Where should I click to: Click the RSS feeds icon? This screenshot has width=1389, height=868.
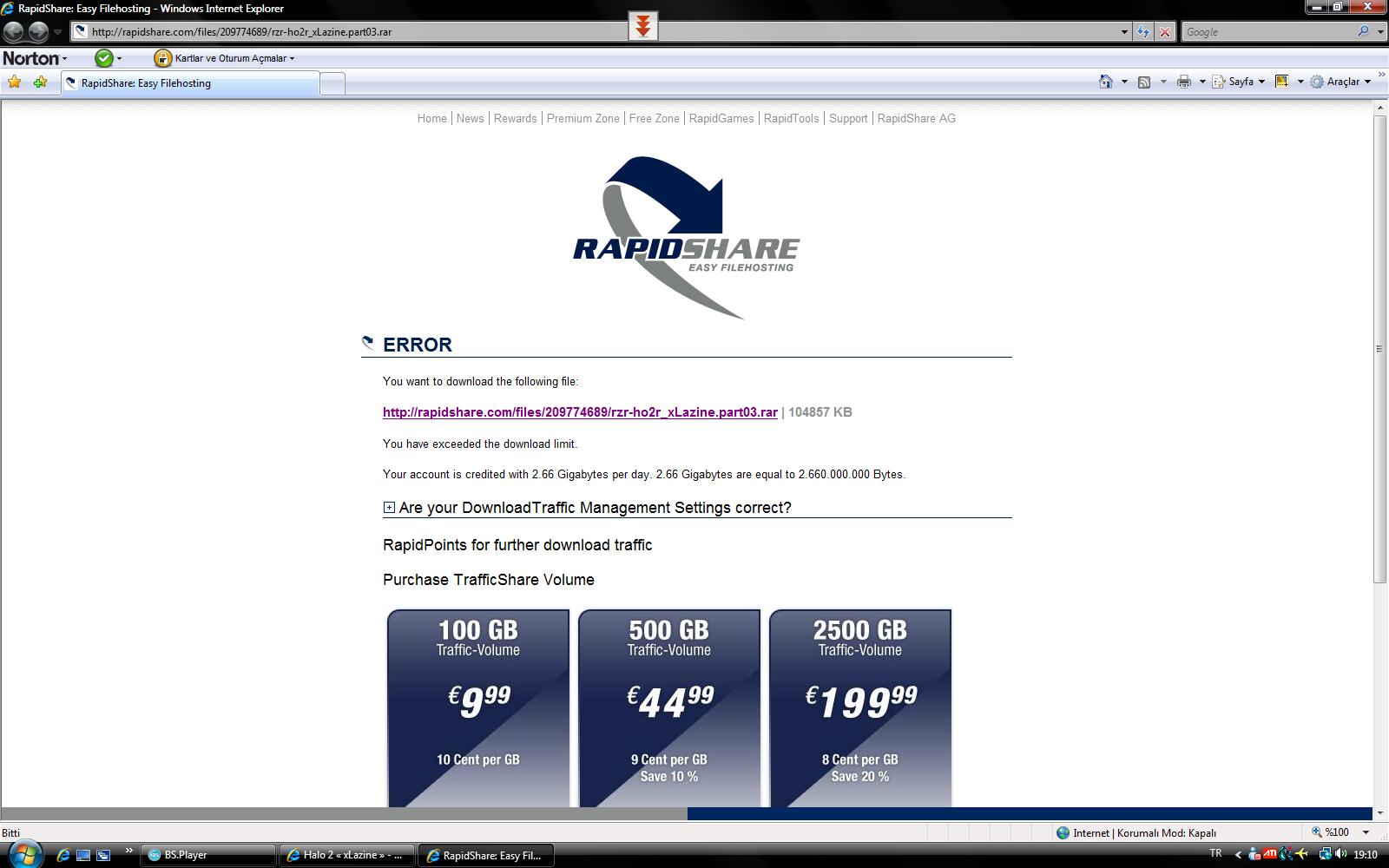click(x=1144, y=82)
